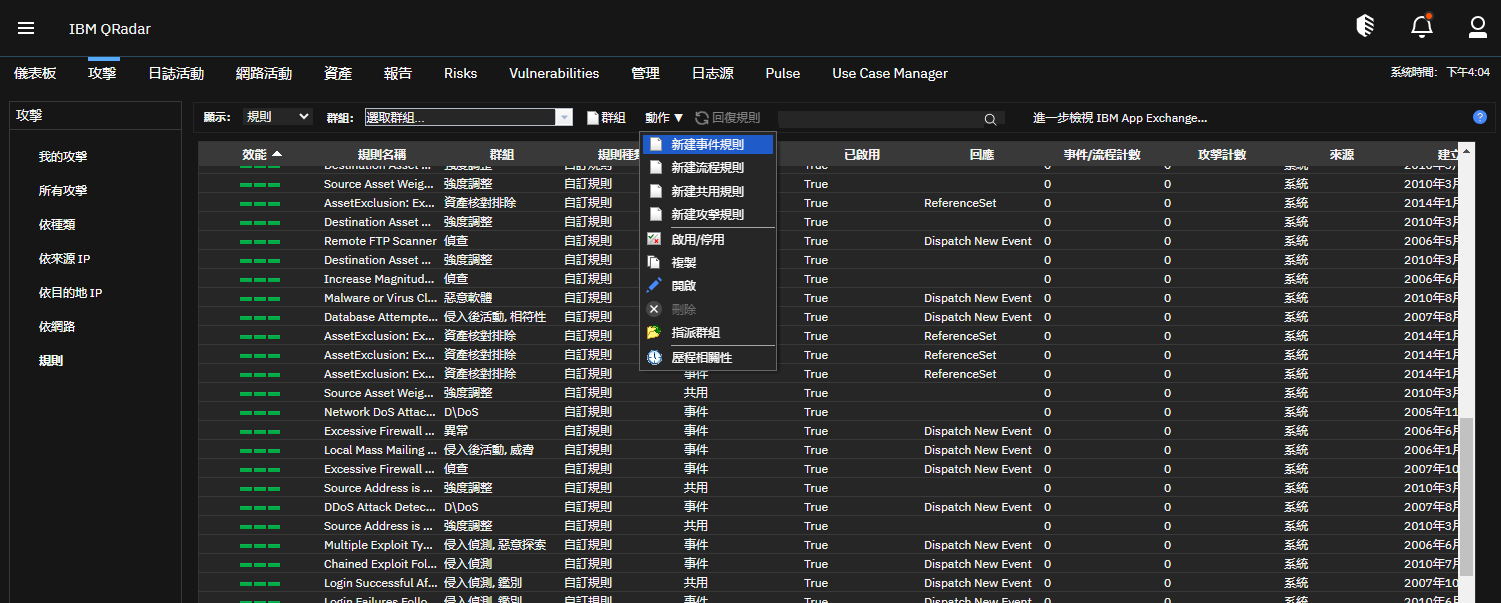
Task: Open the Use Case Manager tab
Action: [890, 73]
